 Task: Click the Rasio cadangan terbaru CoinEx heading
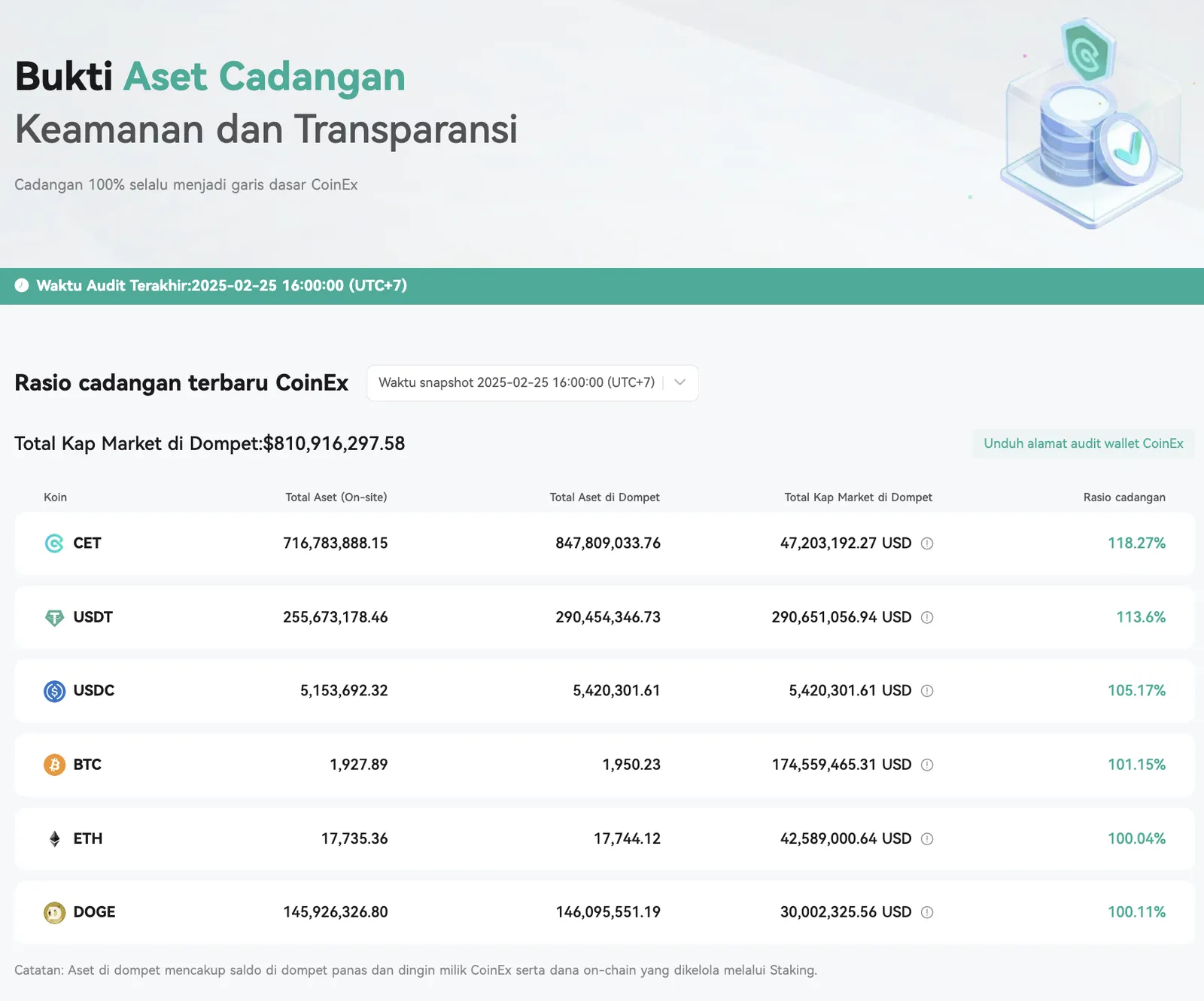[x=181, y=382]
